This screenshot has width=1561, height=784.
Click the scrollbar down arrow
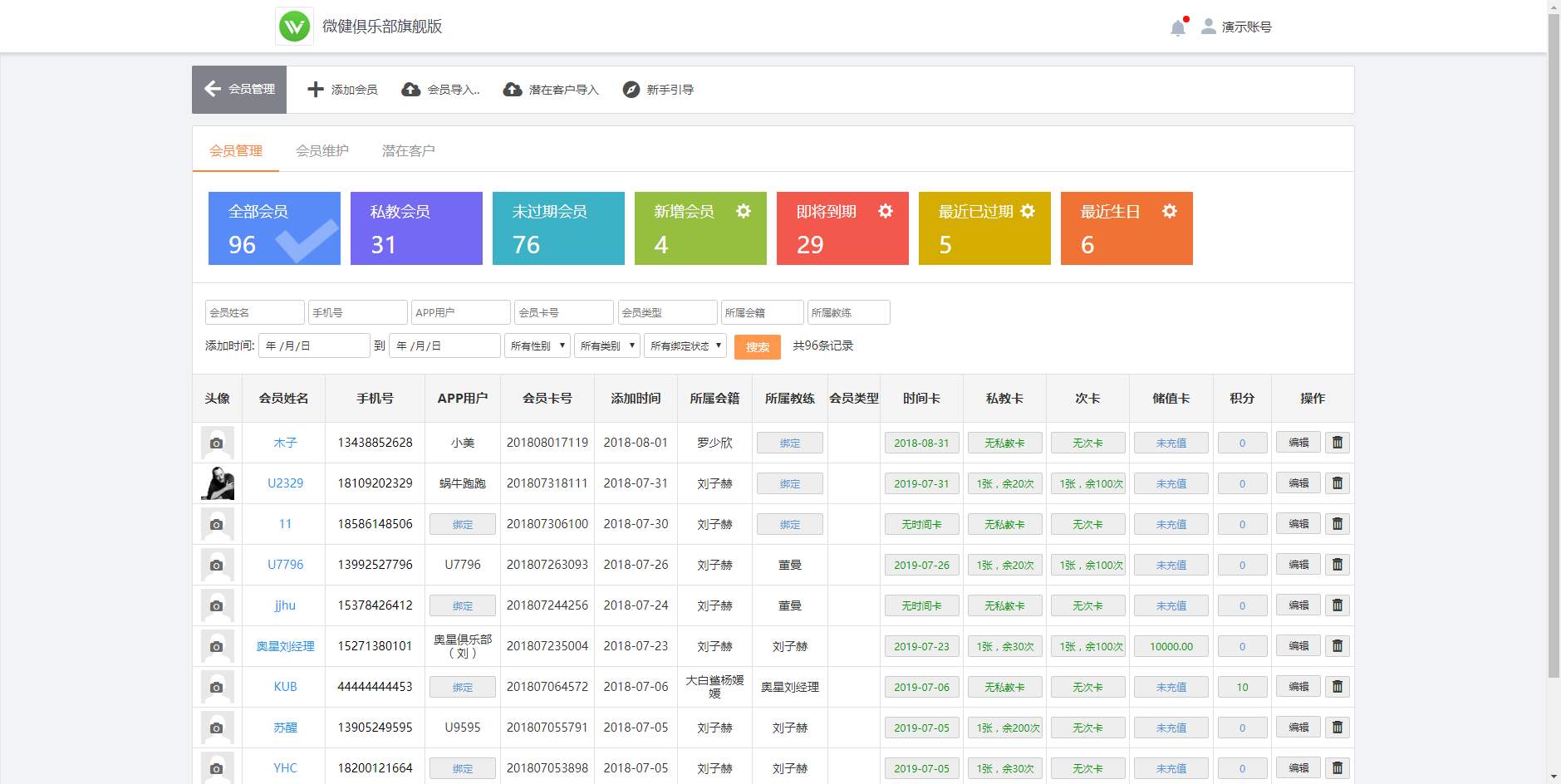[x=1554, y=777]
